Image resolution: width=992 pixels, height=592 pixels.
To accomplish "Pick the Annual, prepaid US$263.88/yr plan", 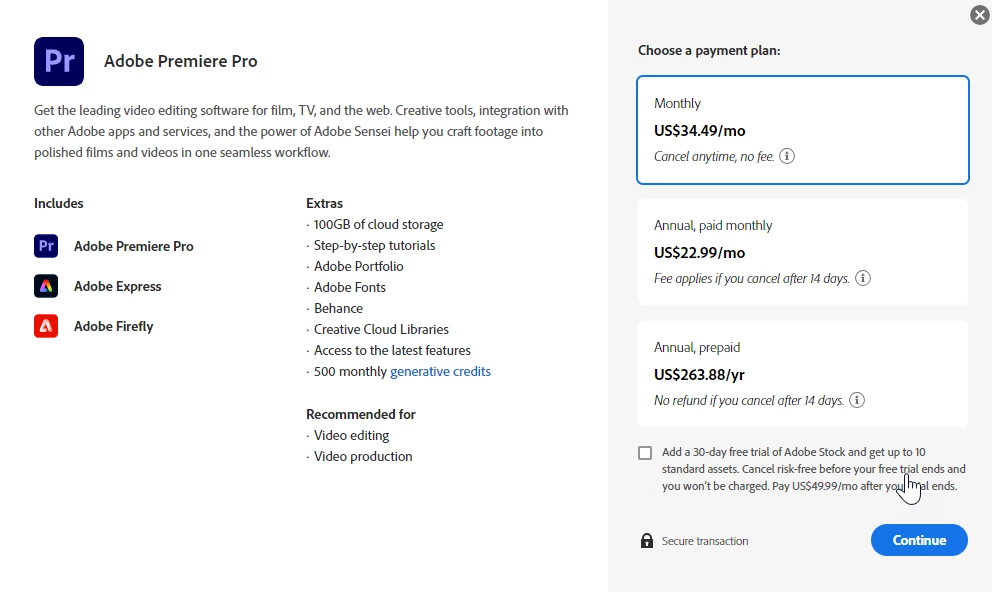I will (x=802, y=374).
